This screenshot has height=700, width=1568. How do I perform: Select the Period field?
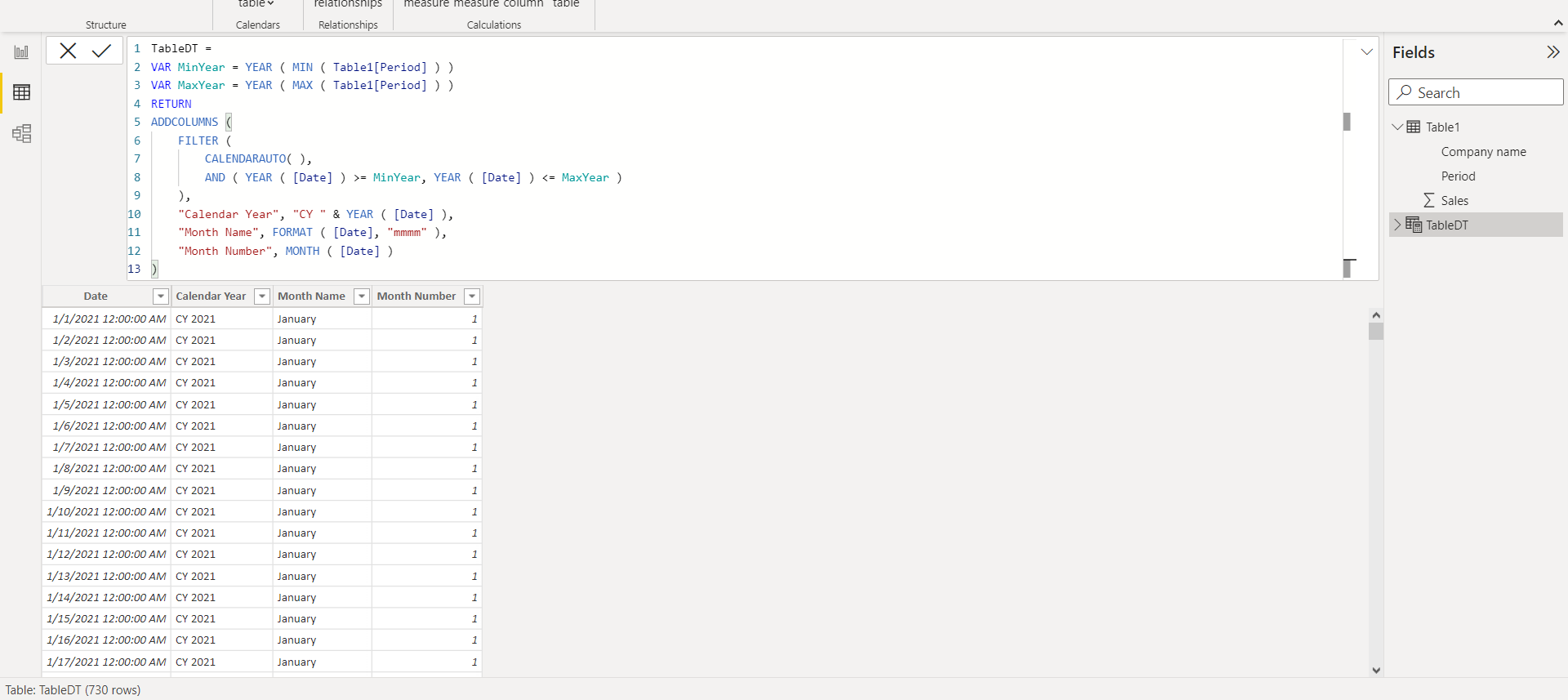(x=1458, y=176)
